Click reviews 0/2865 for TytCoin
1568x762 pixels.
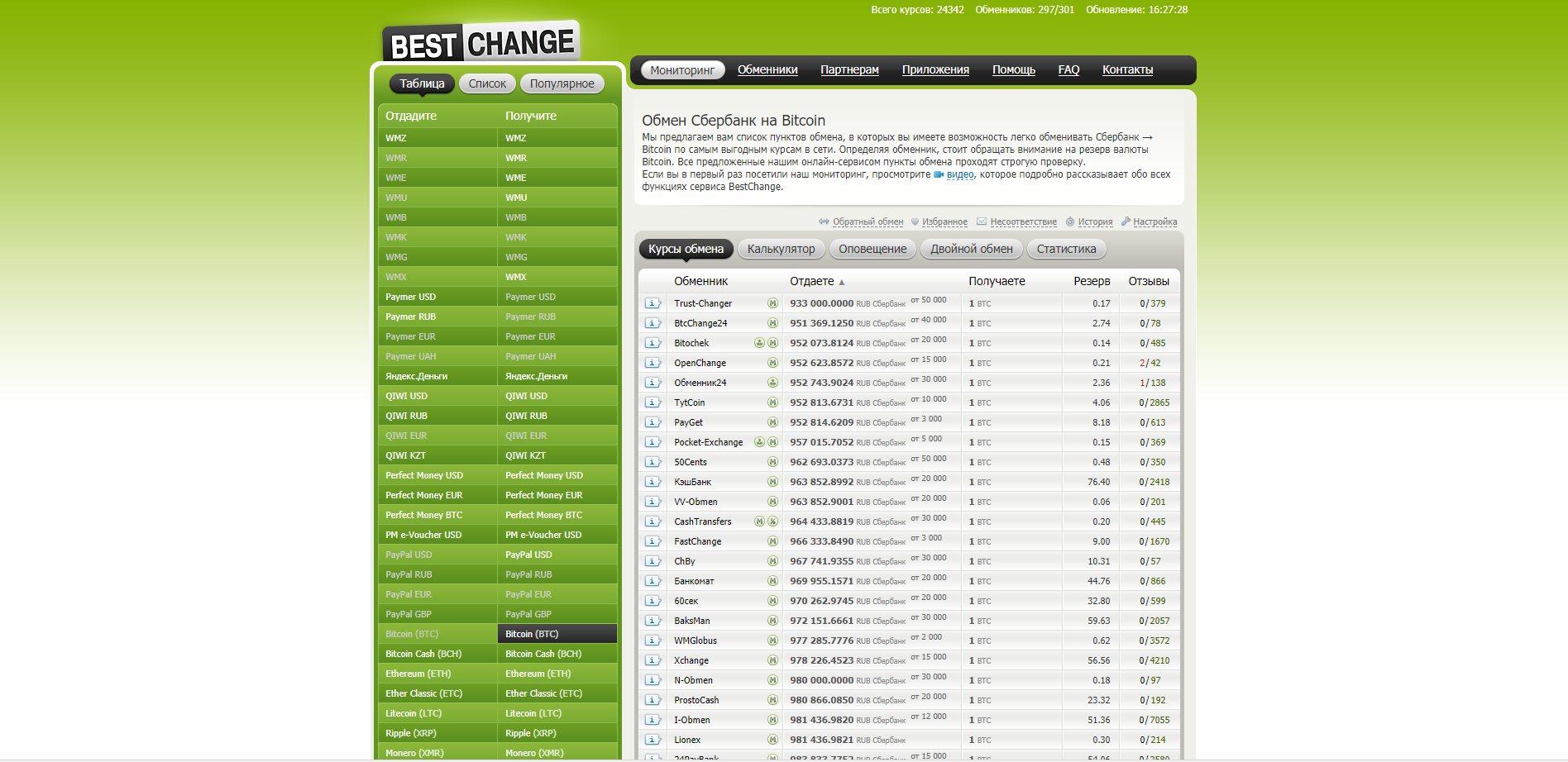1154,402
